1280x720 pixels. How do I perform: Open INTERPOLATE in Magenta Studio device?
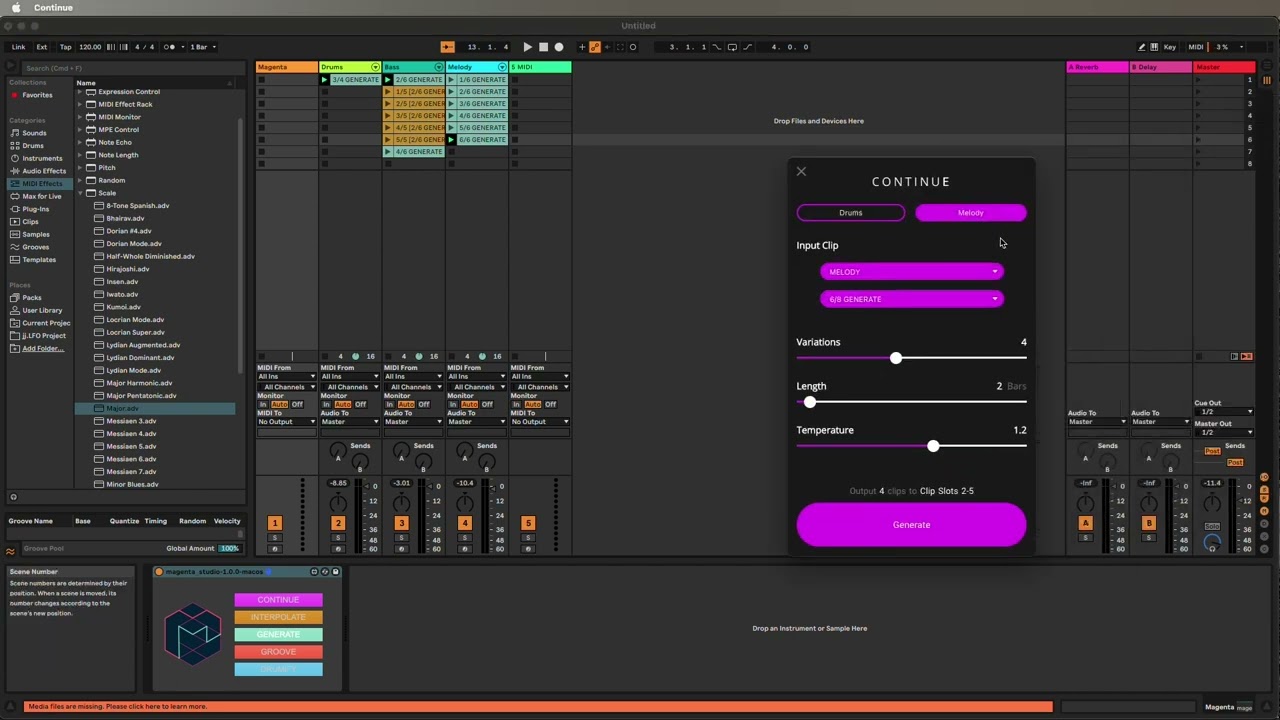[278, 617]
